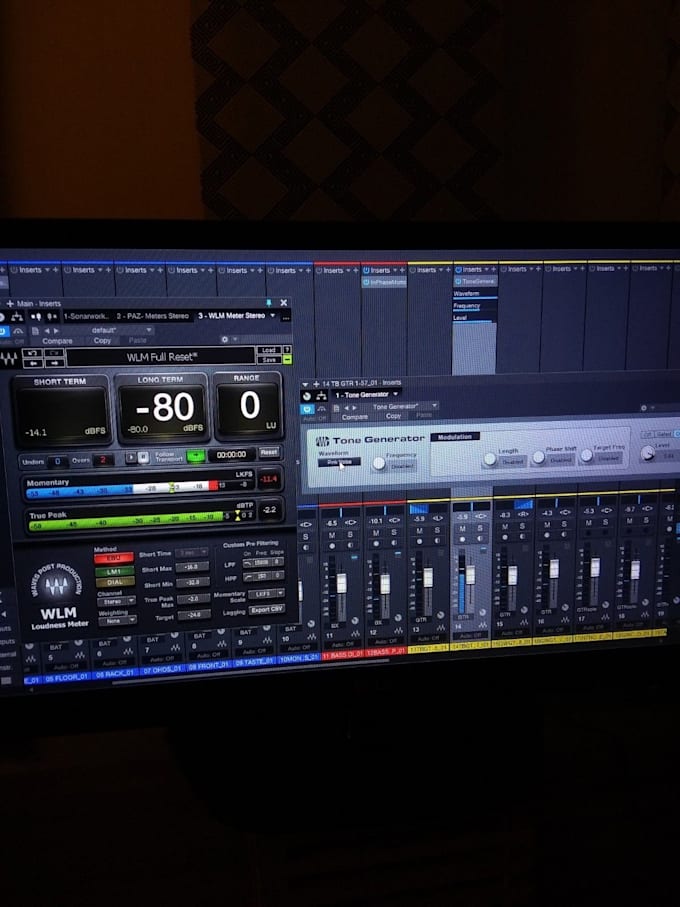Start WLM measurement play button
Image resolution: width=680 pixels, height=907 pixels.
[x=131, y=456]
